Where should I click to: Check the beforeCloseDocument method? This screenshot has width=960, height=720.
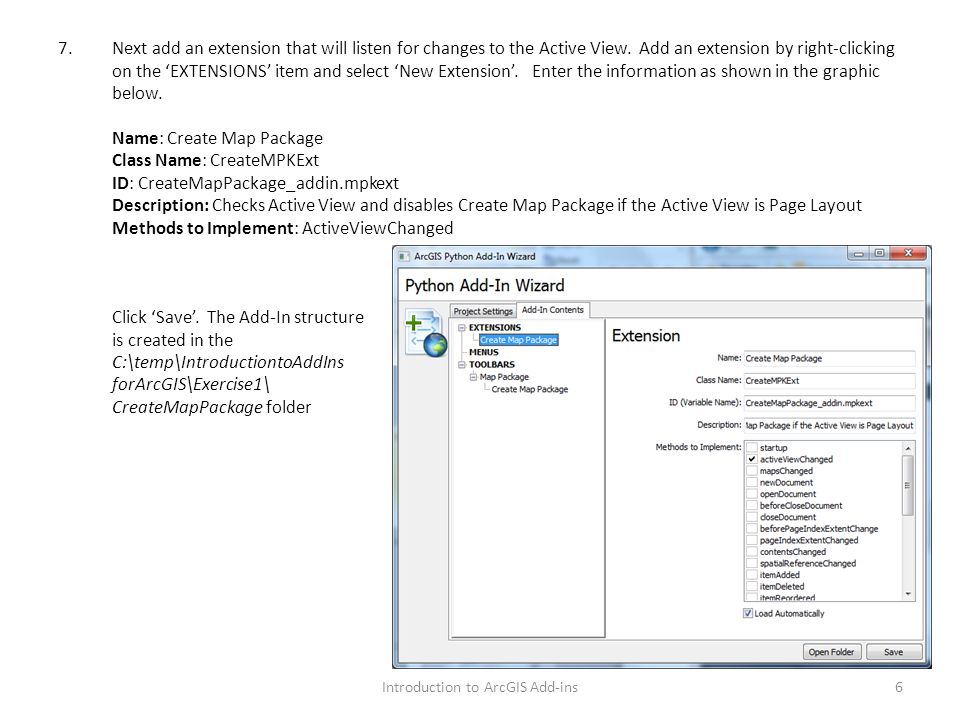752,506
